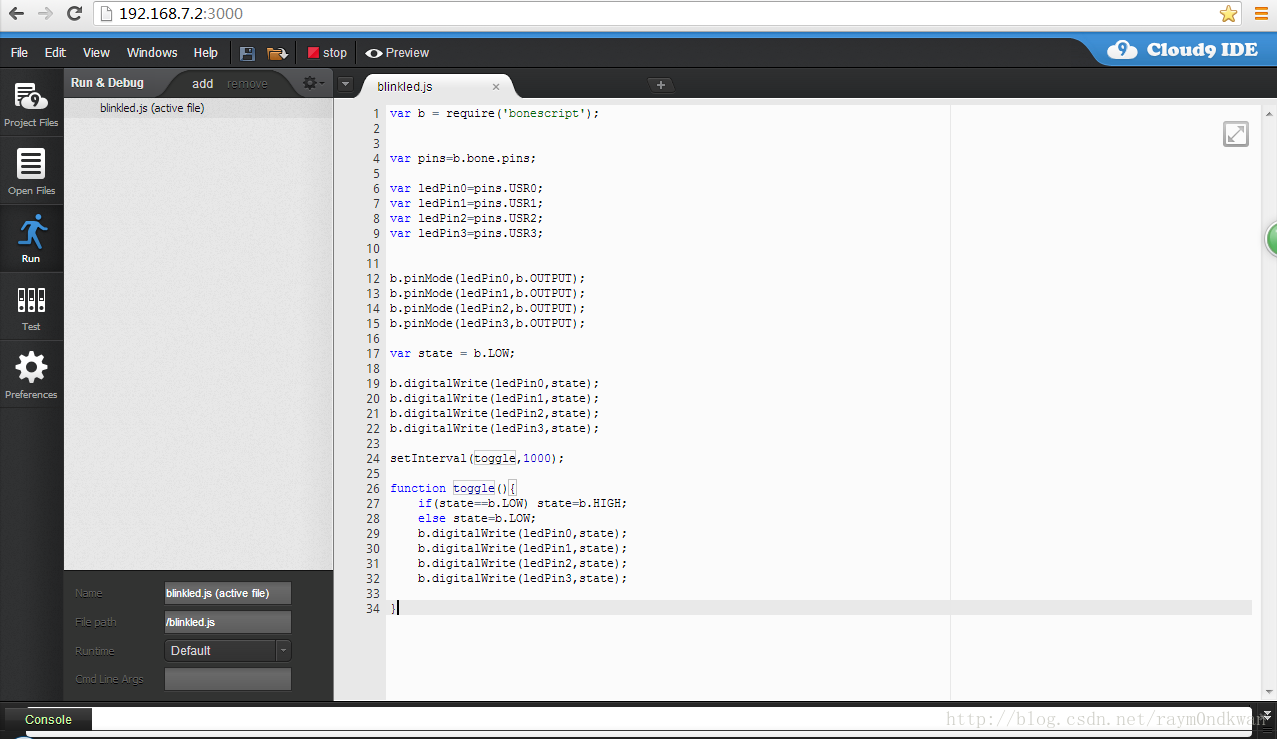Click add in Run & Debug
The height and width of the screenshot is (739, 1277).
[x=203, y=84]
